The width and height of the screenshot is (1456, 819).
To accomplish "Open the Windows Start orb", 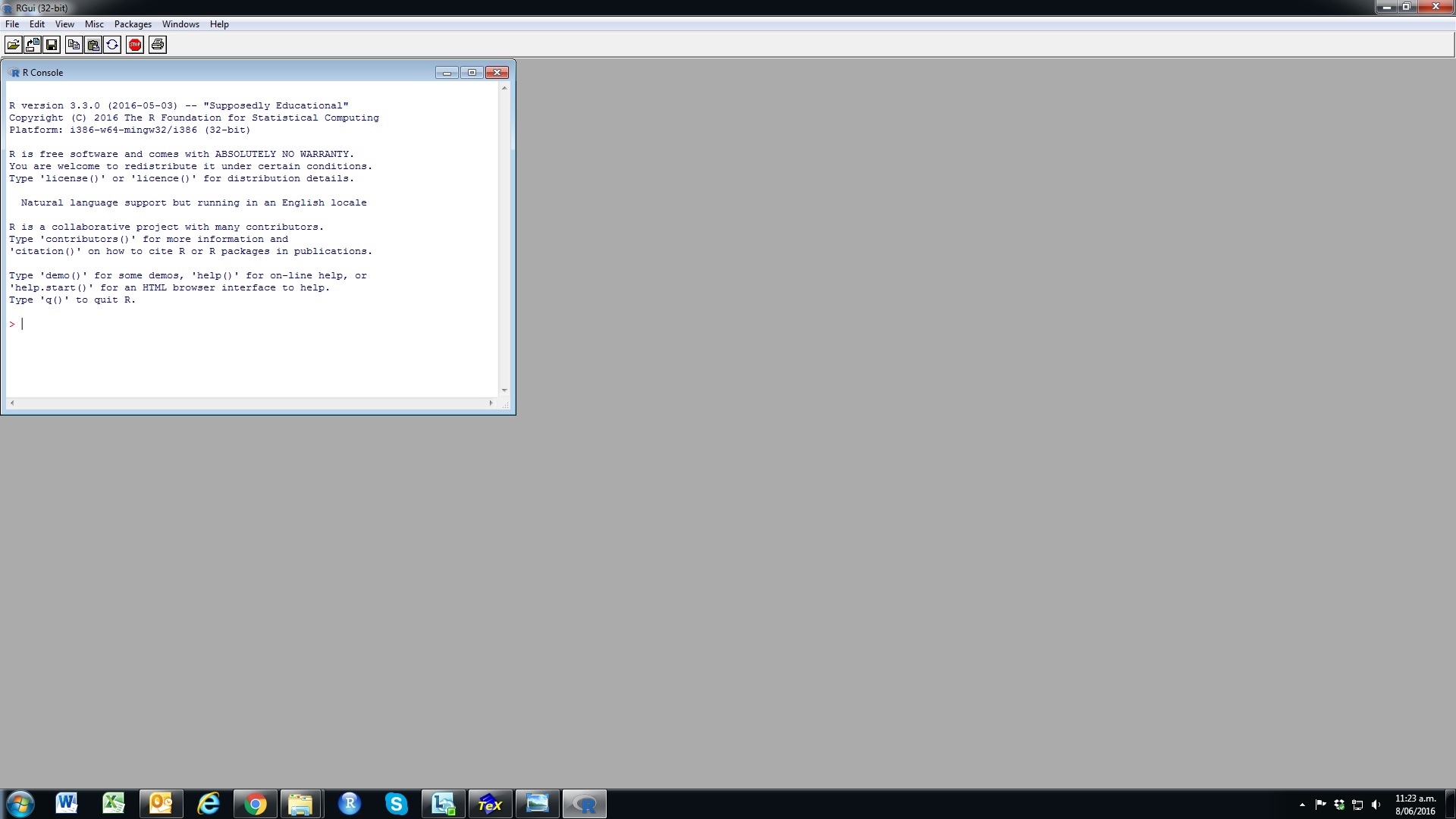I will pos(20,804).
